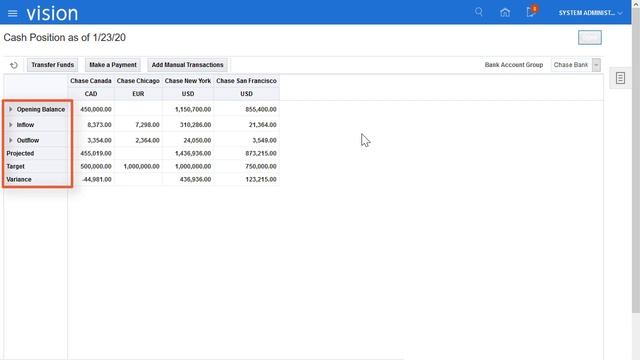Expand the Opening Balance row
The width and height of the screenshot is (640, 360).
click(11, 109)
